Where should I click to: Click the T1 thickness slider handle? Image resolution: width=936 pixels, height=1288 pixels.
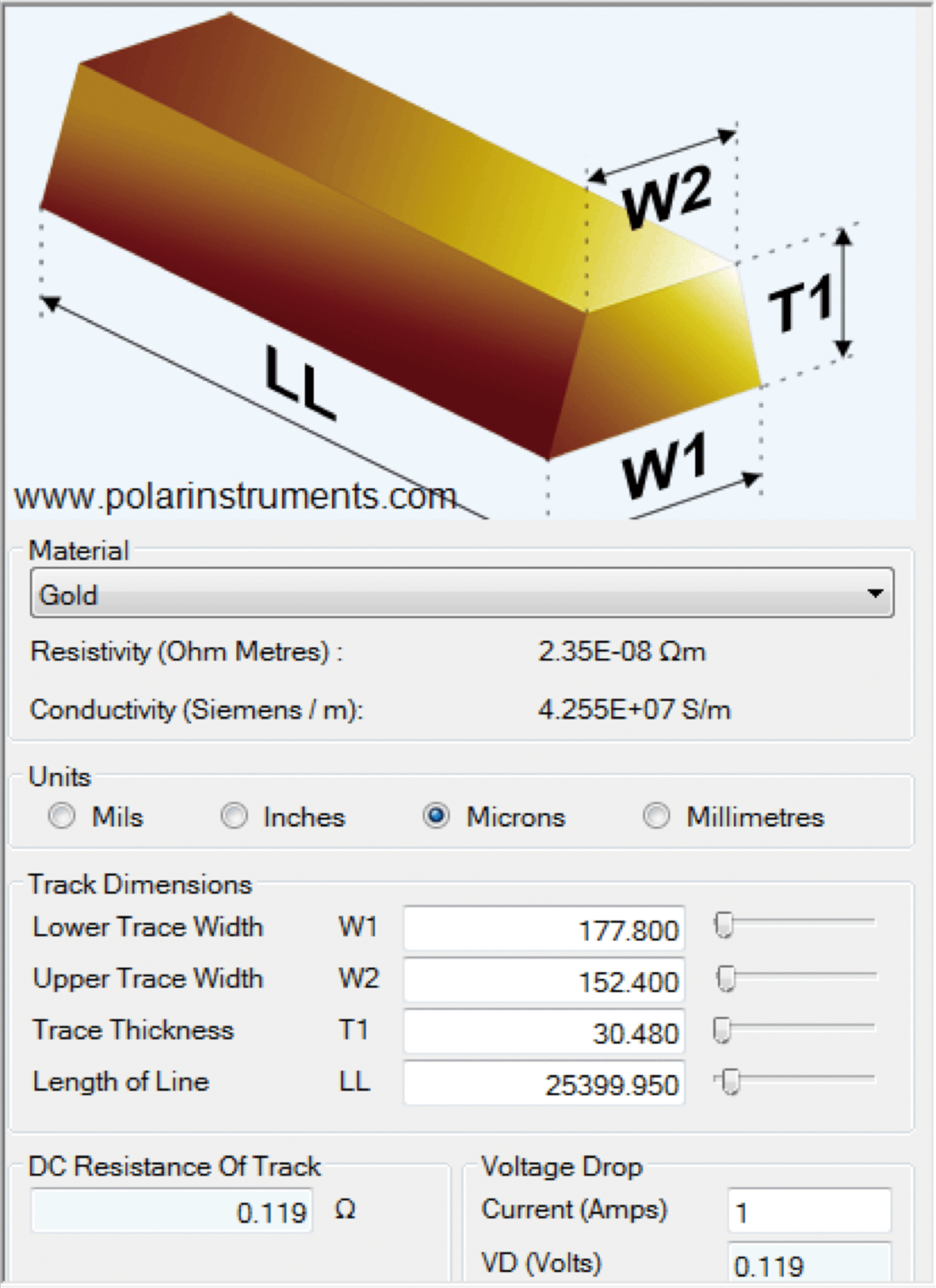[x=722, y=1029]
